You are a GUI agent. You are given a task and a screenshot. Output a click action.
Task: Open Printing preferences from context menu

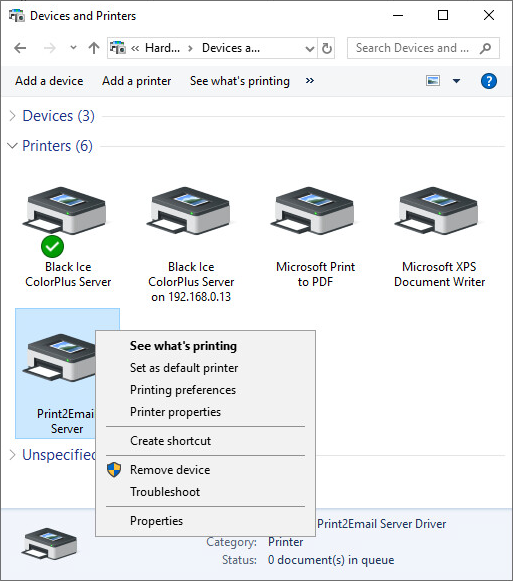coord(206,390)
